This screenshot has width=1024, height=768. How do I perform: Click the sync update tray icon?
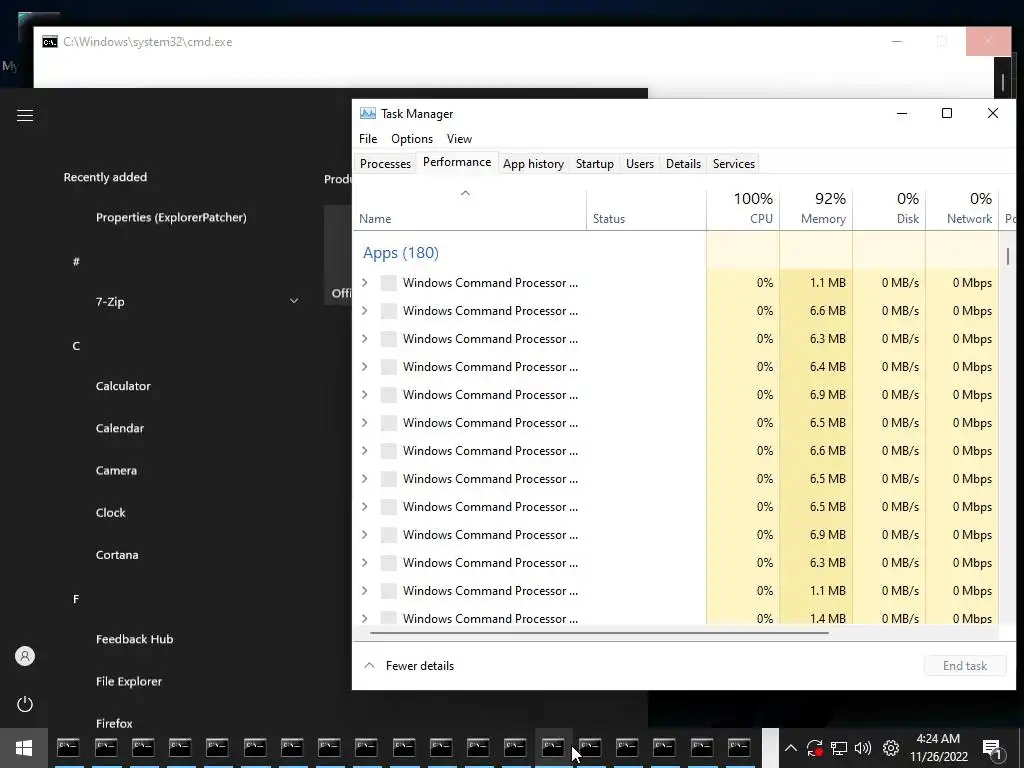point(814,748)
